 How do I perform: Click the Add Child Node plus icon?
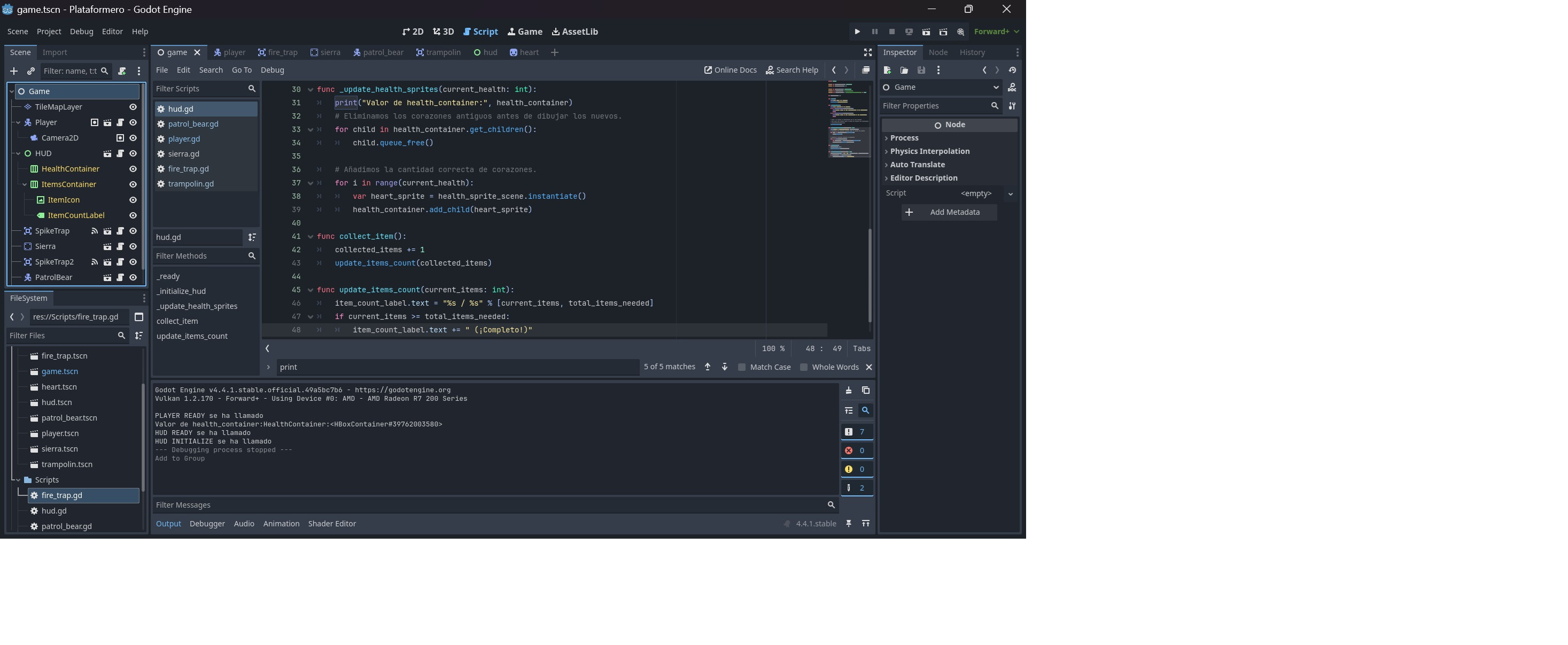[x=13, y=71]
